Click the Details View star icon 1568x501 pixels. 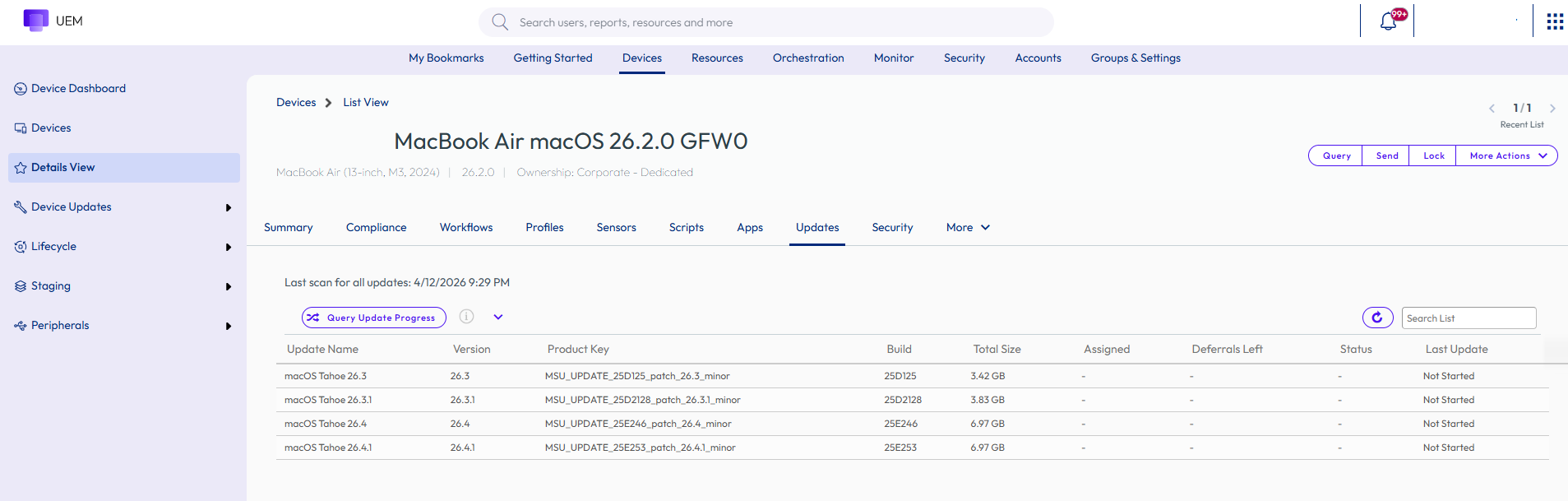[x=21, y=168]
